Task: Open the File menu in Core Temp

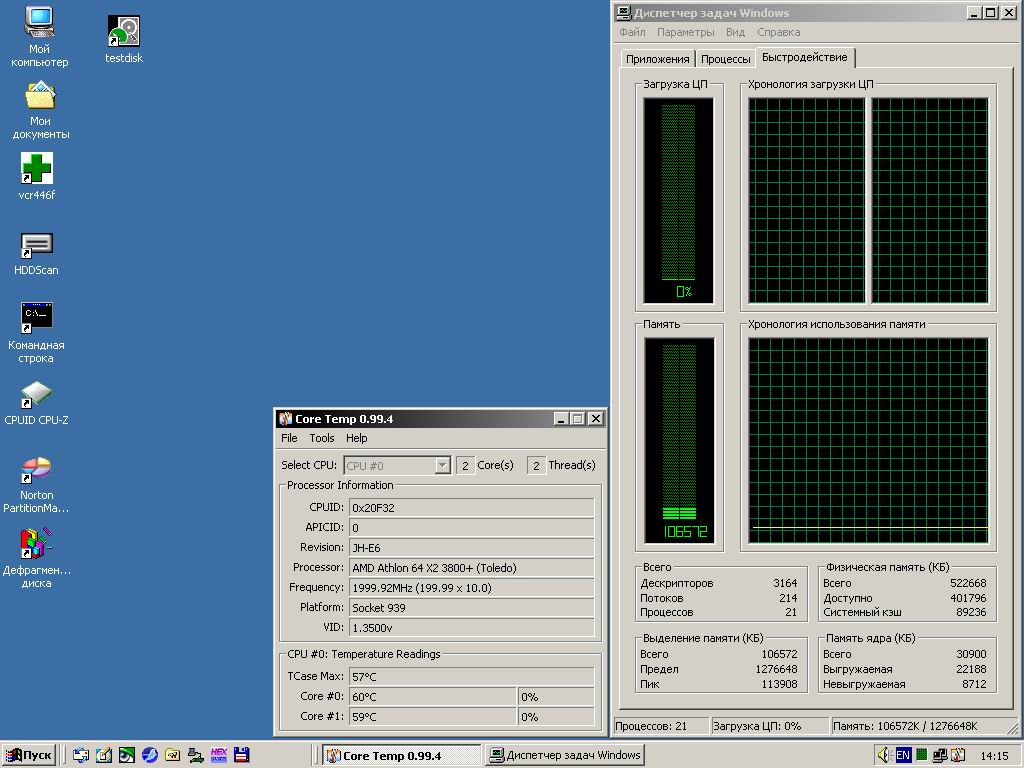Action: click(x=289, y=438)
